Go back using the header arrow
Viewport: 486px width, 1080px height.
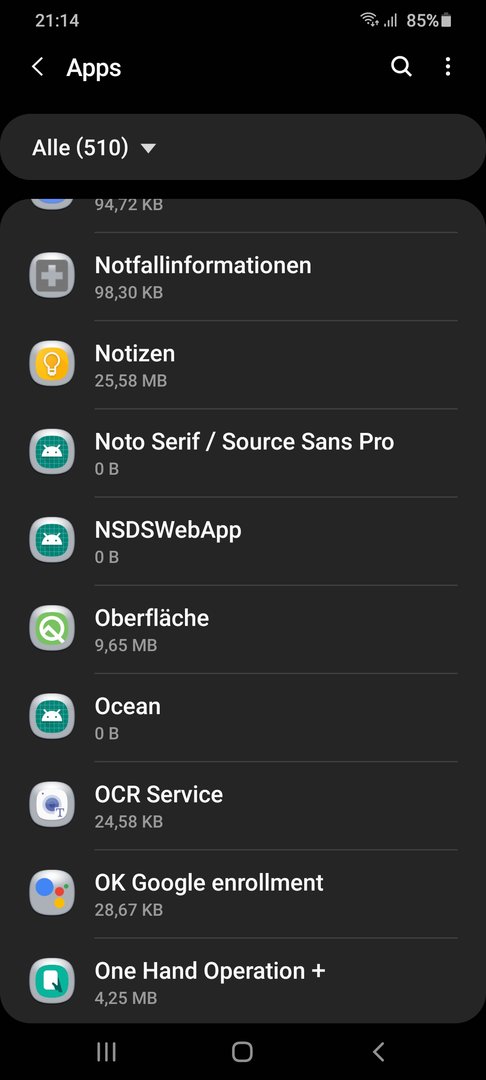click(x=38, y=67)
